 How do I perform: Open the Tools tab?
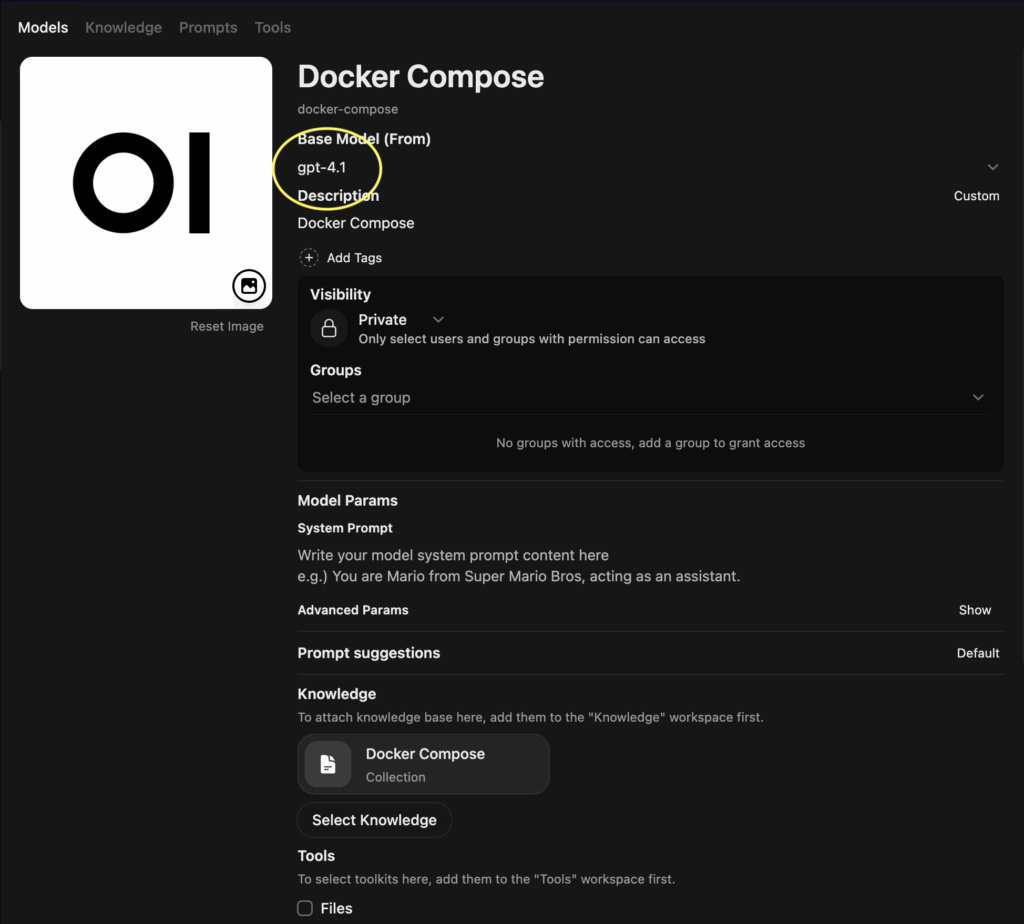click(272, 27)
